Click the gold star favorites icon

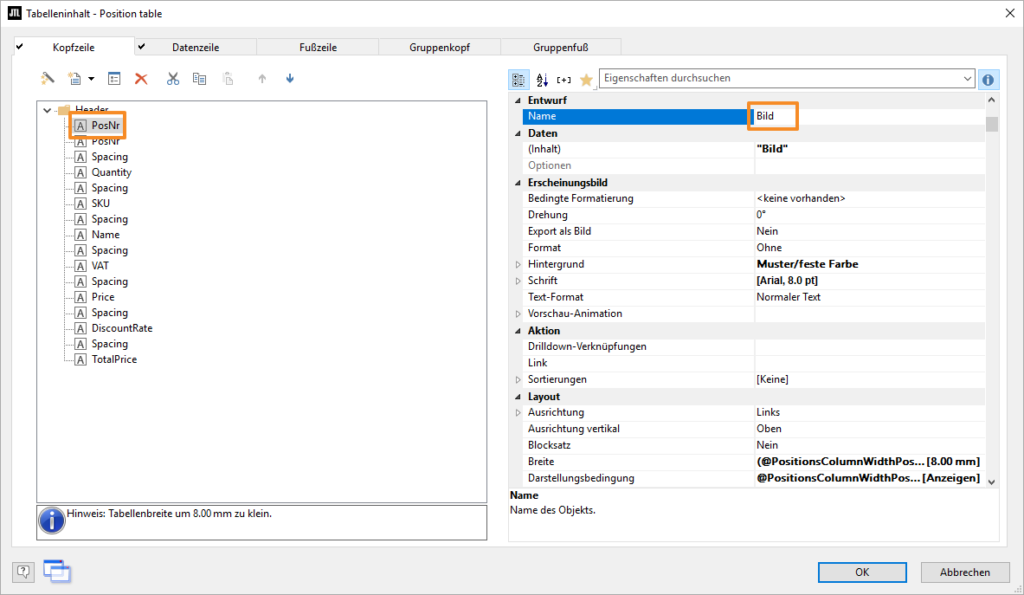point(586,79)
